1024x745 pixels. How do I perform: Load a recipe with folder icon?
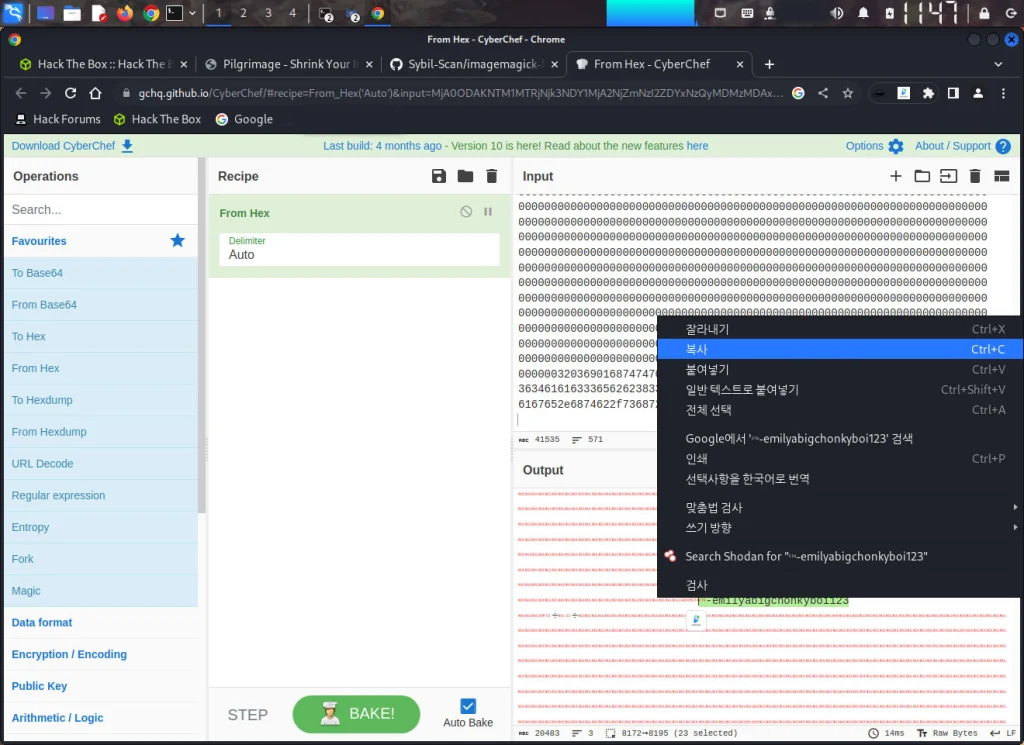pyautogui.click(x=465, y=176)
